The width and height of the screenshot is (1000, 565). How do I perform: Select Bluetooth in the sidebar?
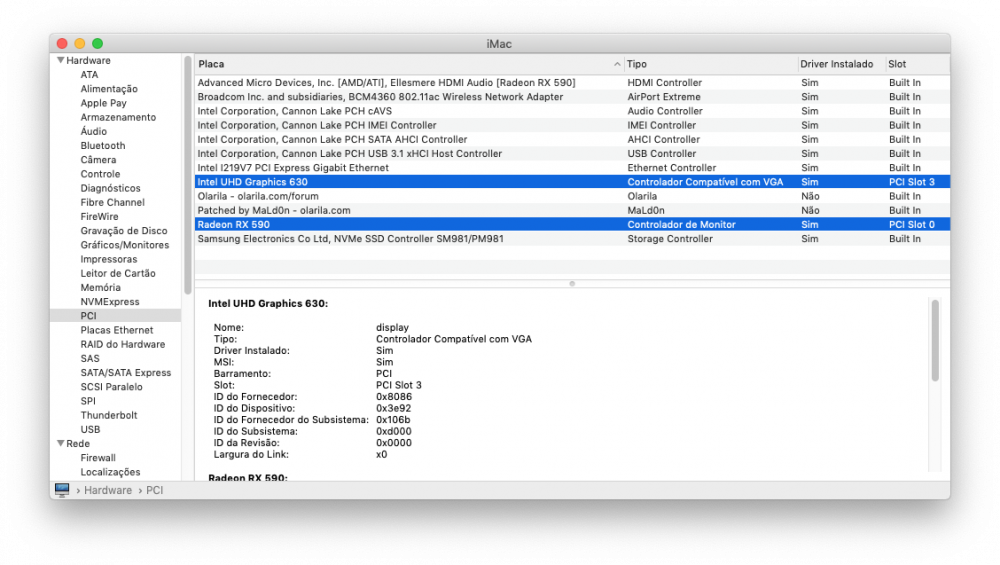point(103,145)
